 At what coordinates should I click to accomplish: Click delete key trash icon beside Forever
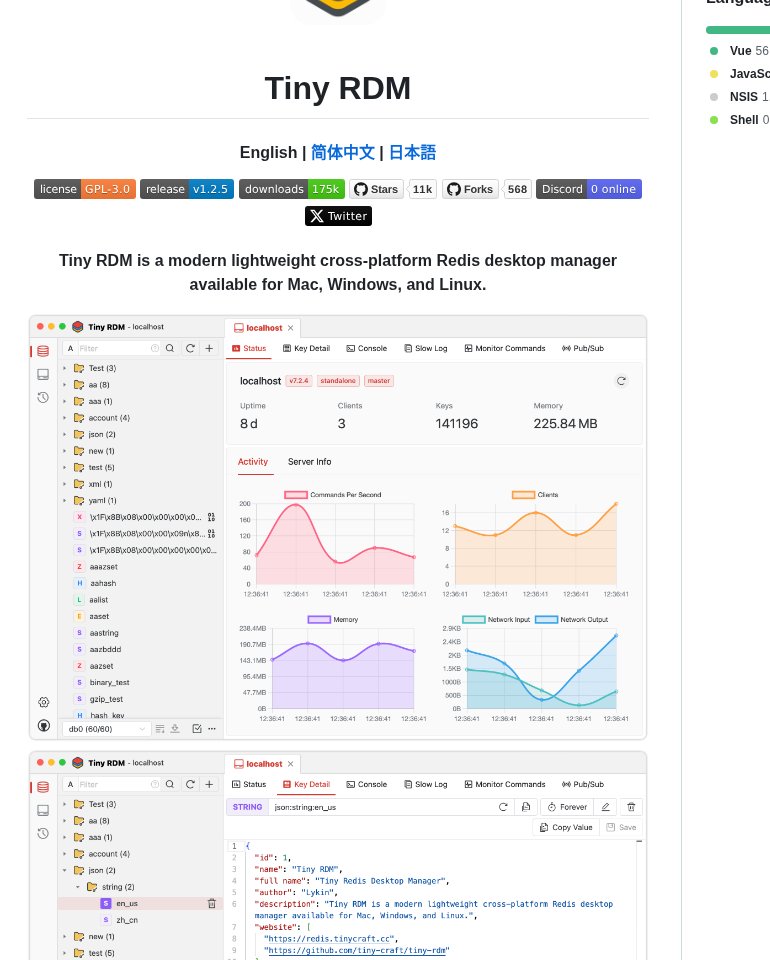[631, 807]
